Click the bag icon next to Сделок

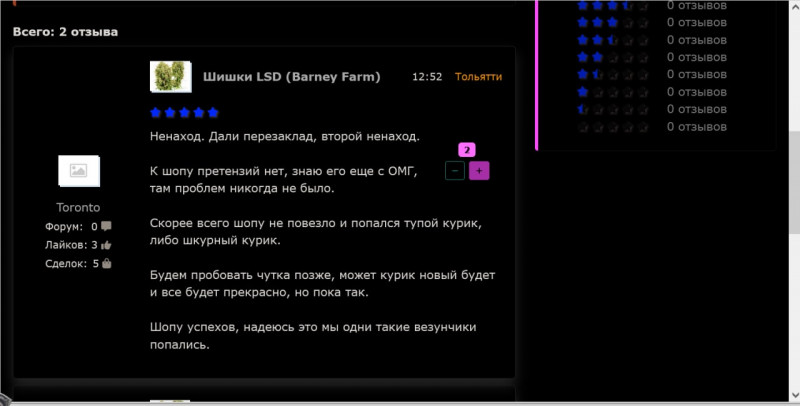click(106, 264)
